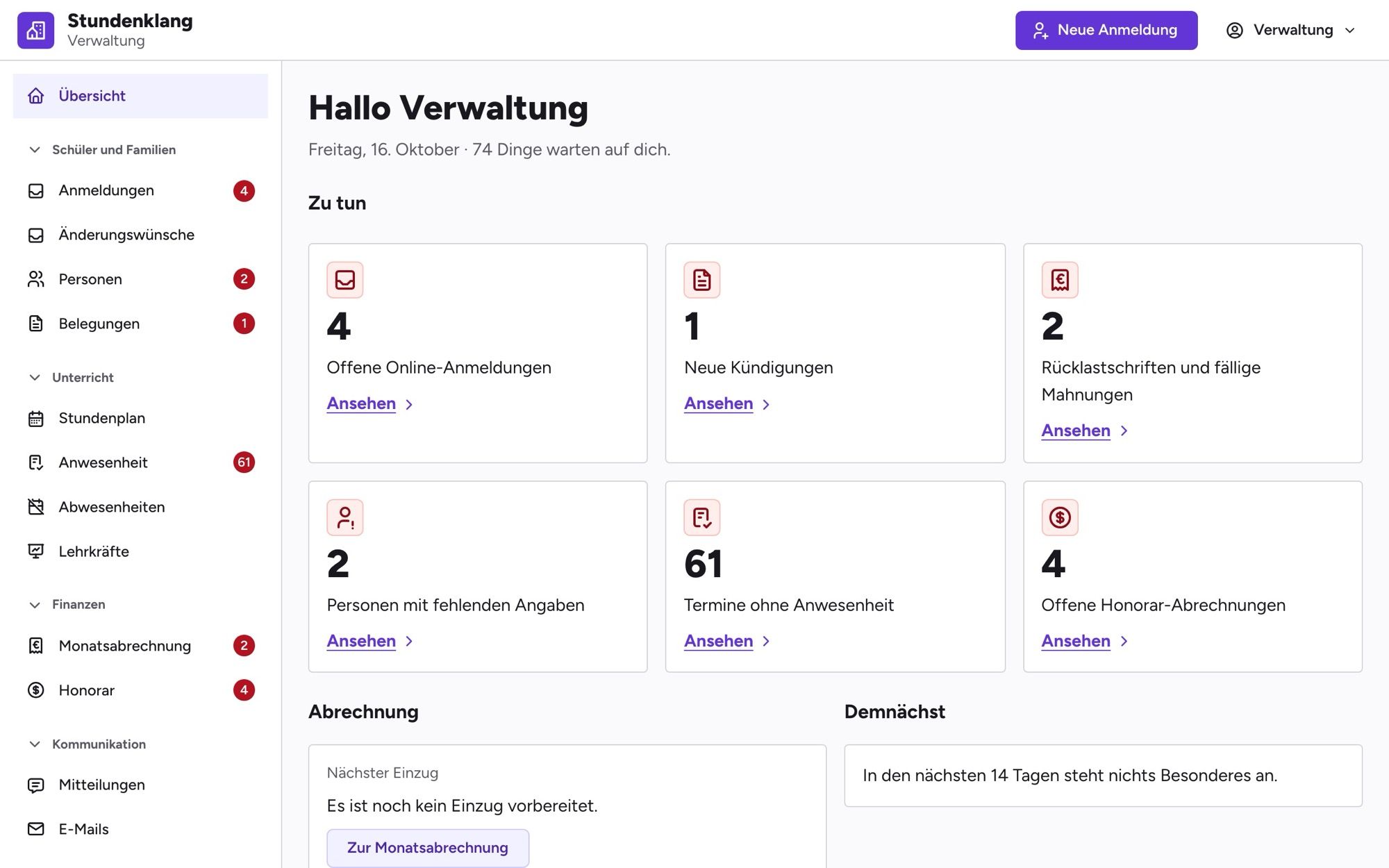
Task: Click the Belegungen document icon
Action: tap(35, 324)
